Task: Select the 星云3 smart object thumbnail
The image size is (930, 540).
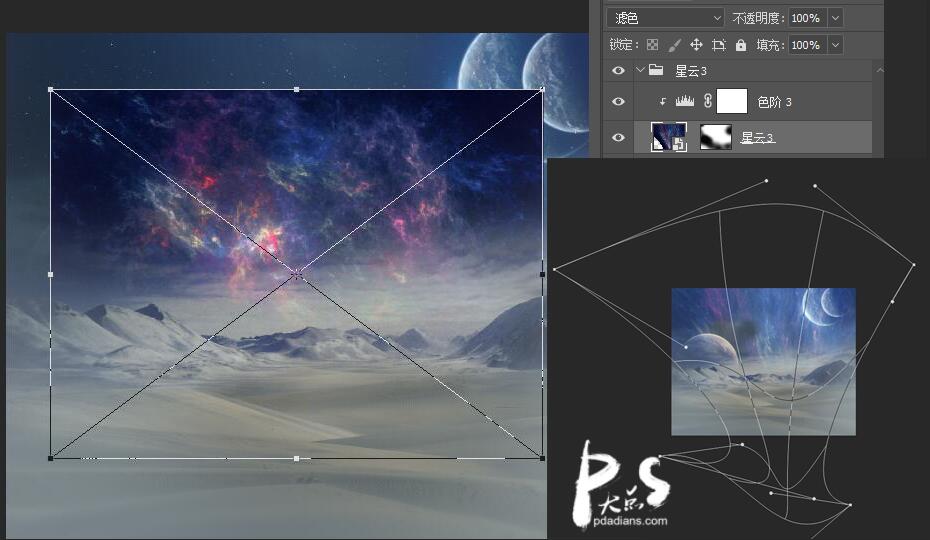Action: click(x=669, y=137)
